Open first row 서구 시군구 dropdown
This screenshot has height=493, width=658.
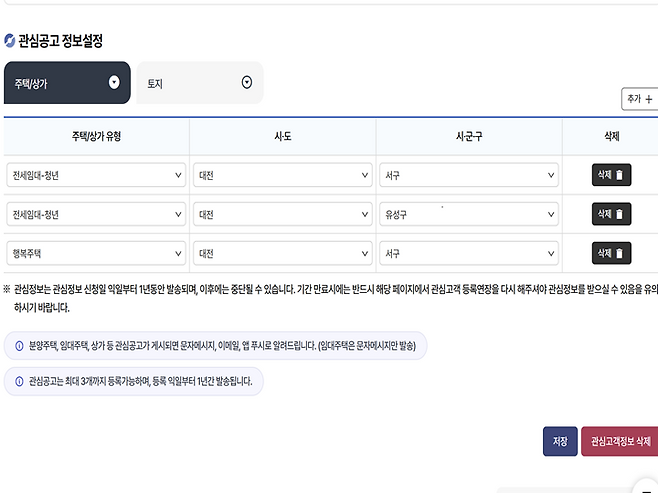pos(469,175)
